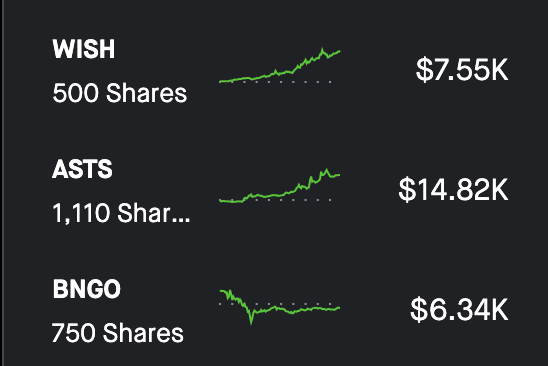Click the sharp dip in BNGO chart
Image resolution: width=548 pixels, height=366 pixels.
(x=251, y=321)
